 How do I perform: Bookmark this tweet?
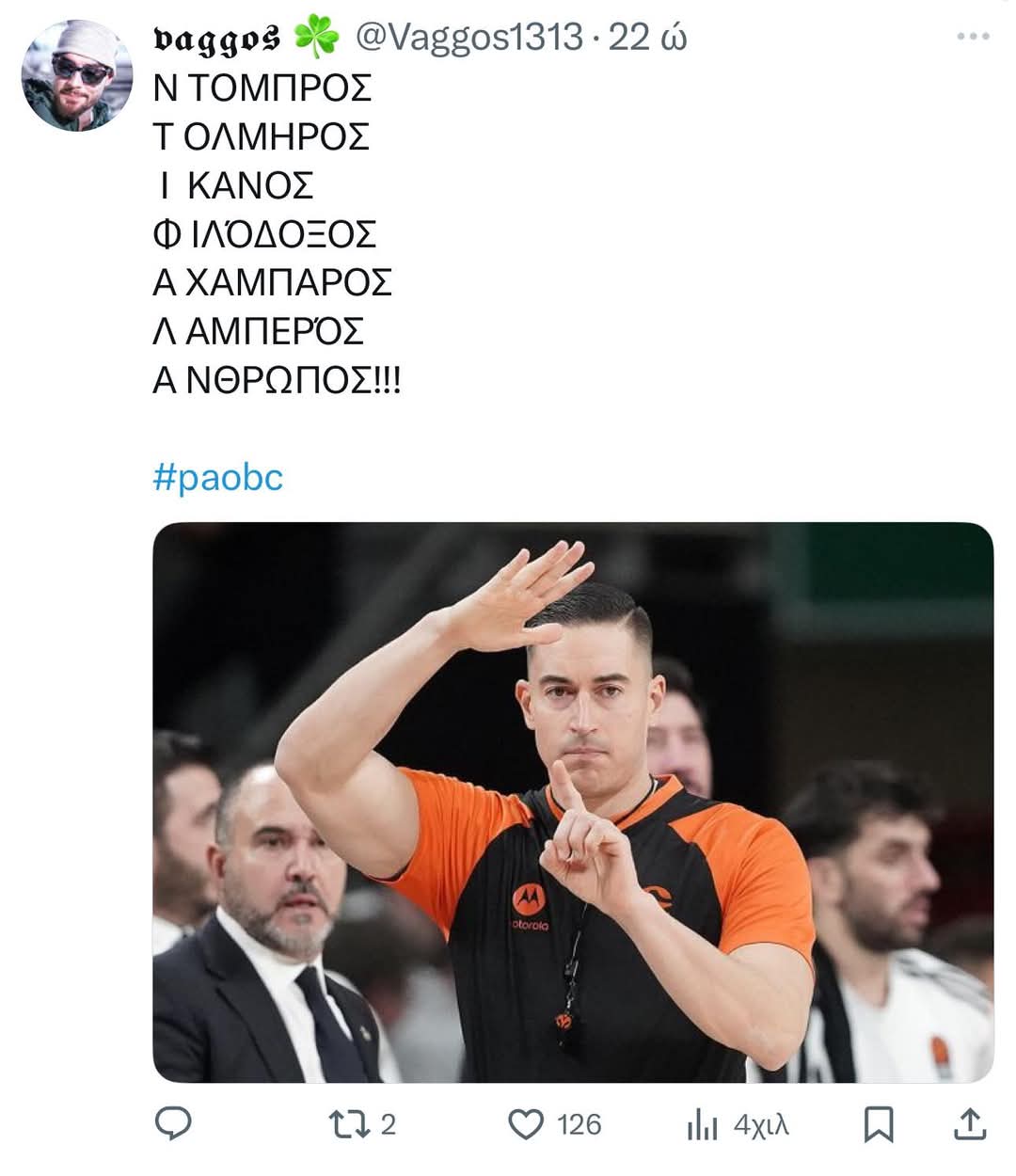coord(879,1124)
